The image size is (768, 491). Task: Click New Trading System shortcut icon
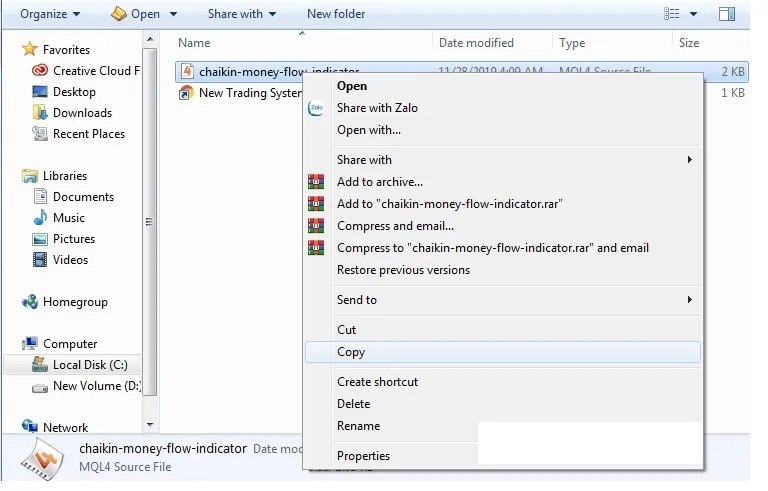[186, 93]
